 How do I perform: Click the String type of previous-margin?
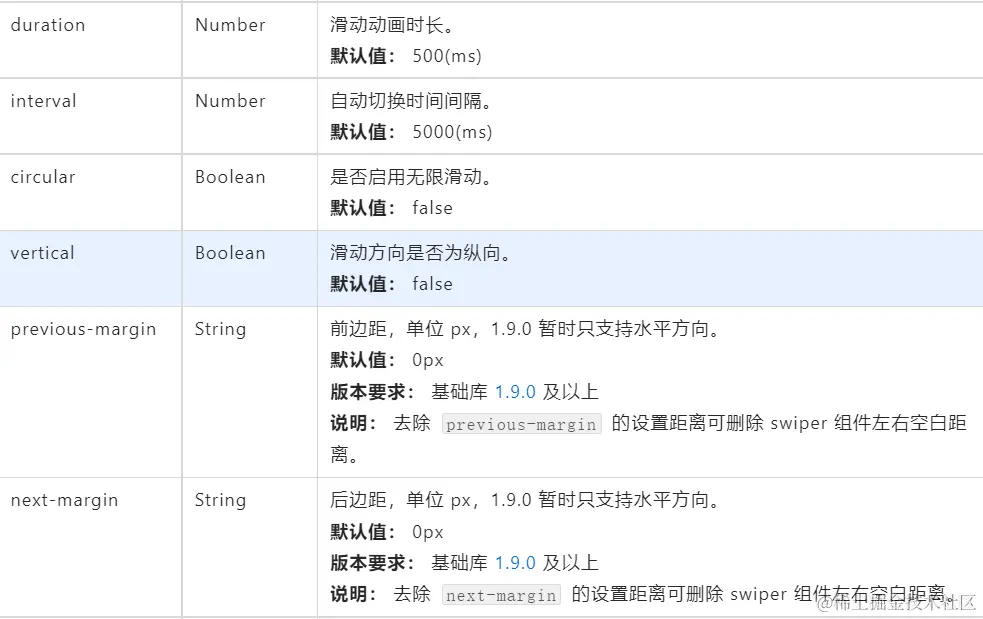point(220,330)
